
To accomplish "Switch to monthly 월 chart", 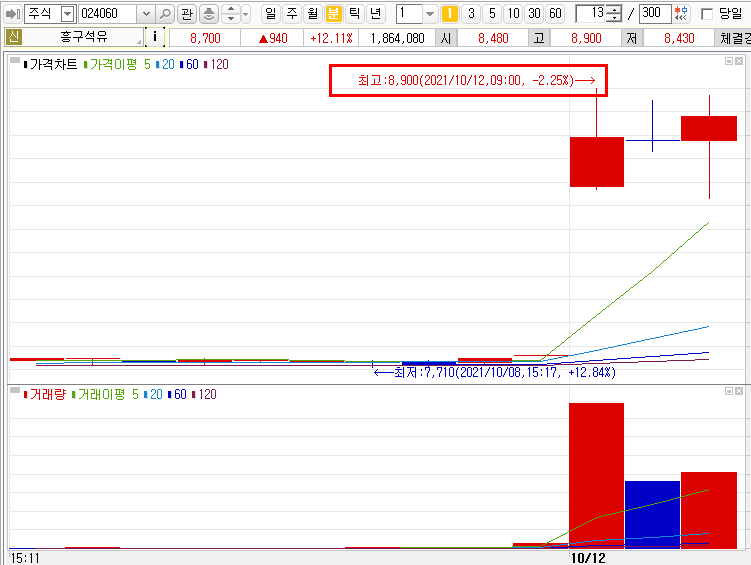I will pyautogui.click(x=313, y=13).
